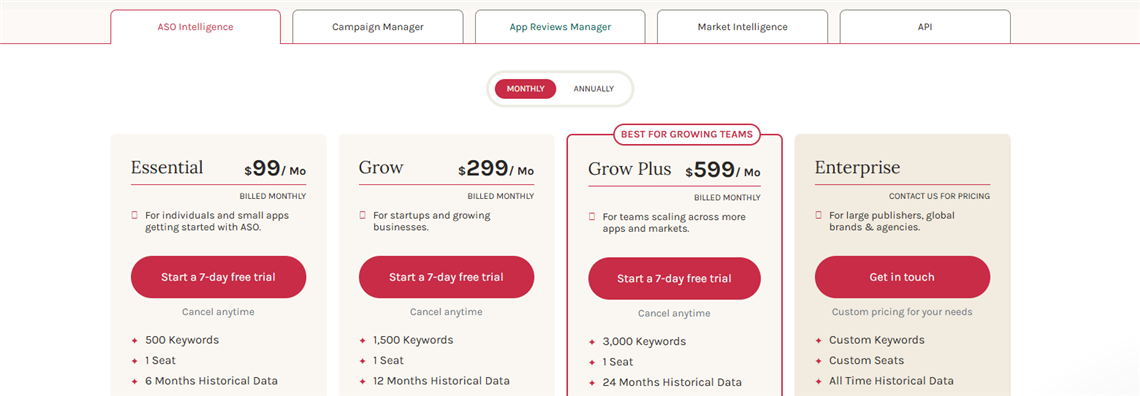This screenshot has height=396, width=1140.
Task: Click Cancel anytime under Grow plan
Action: point(446,312)
